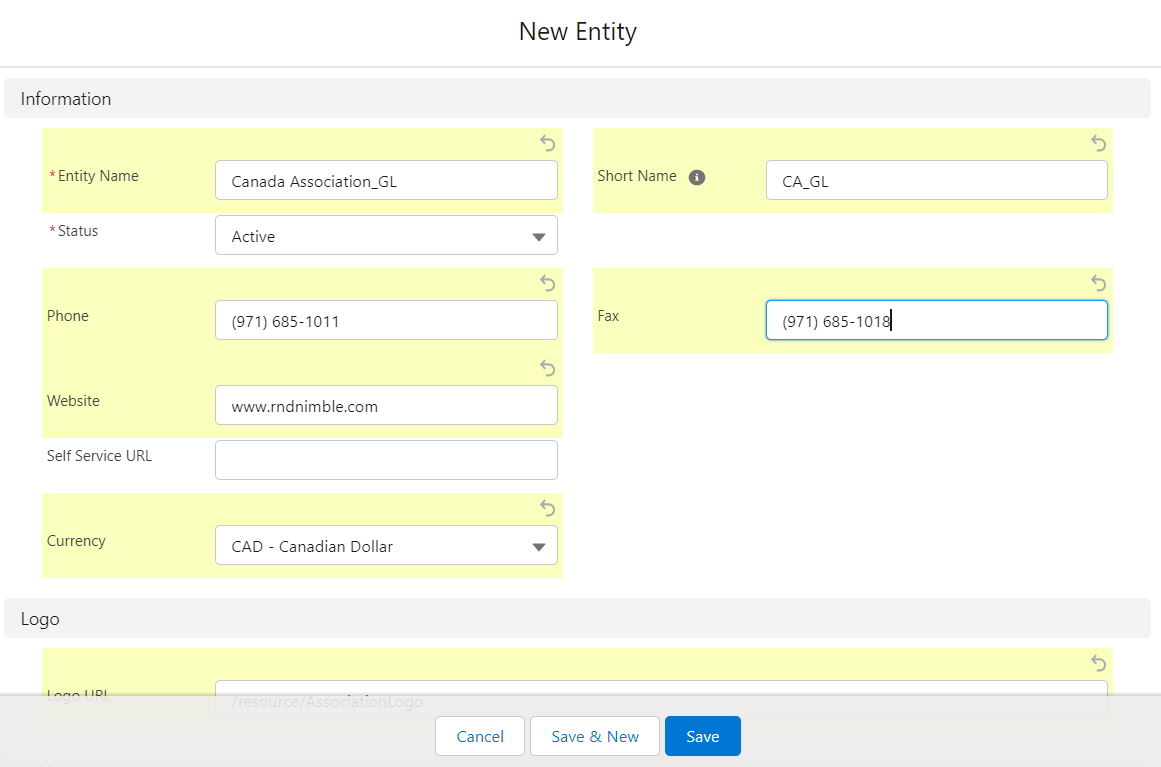Open the Currency dropdown

pos(386,546)
